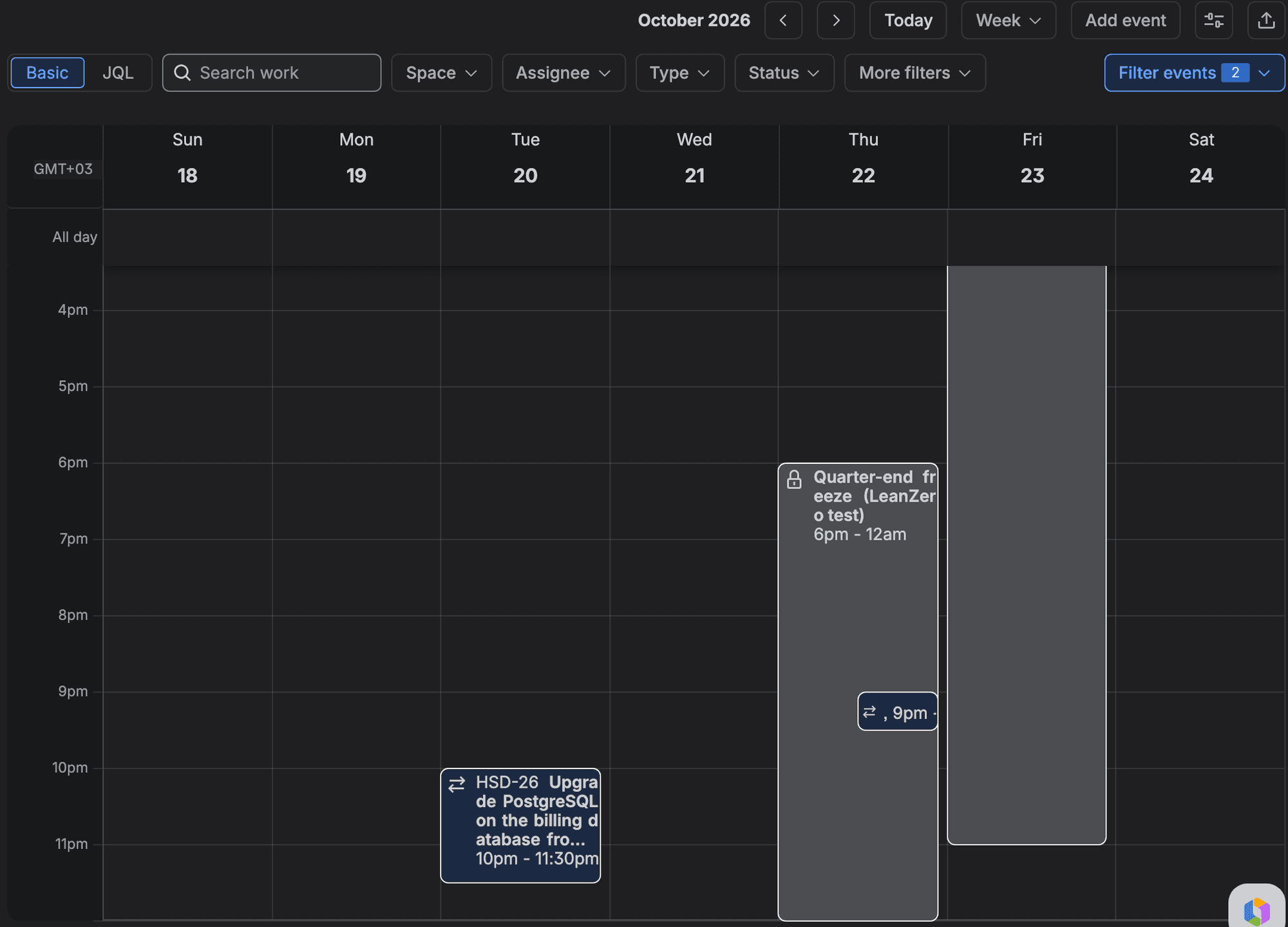This screenshot has width=1288, height=927.
Task: Open the Status filter dropdown
Action: coord(784,73)
